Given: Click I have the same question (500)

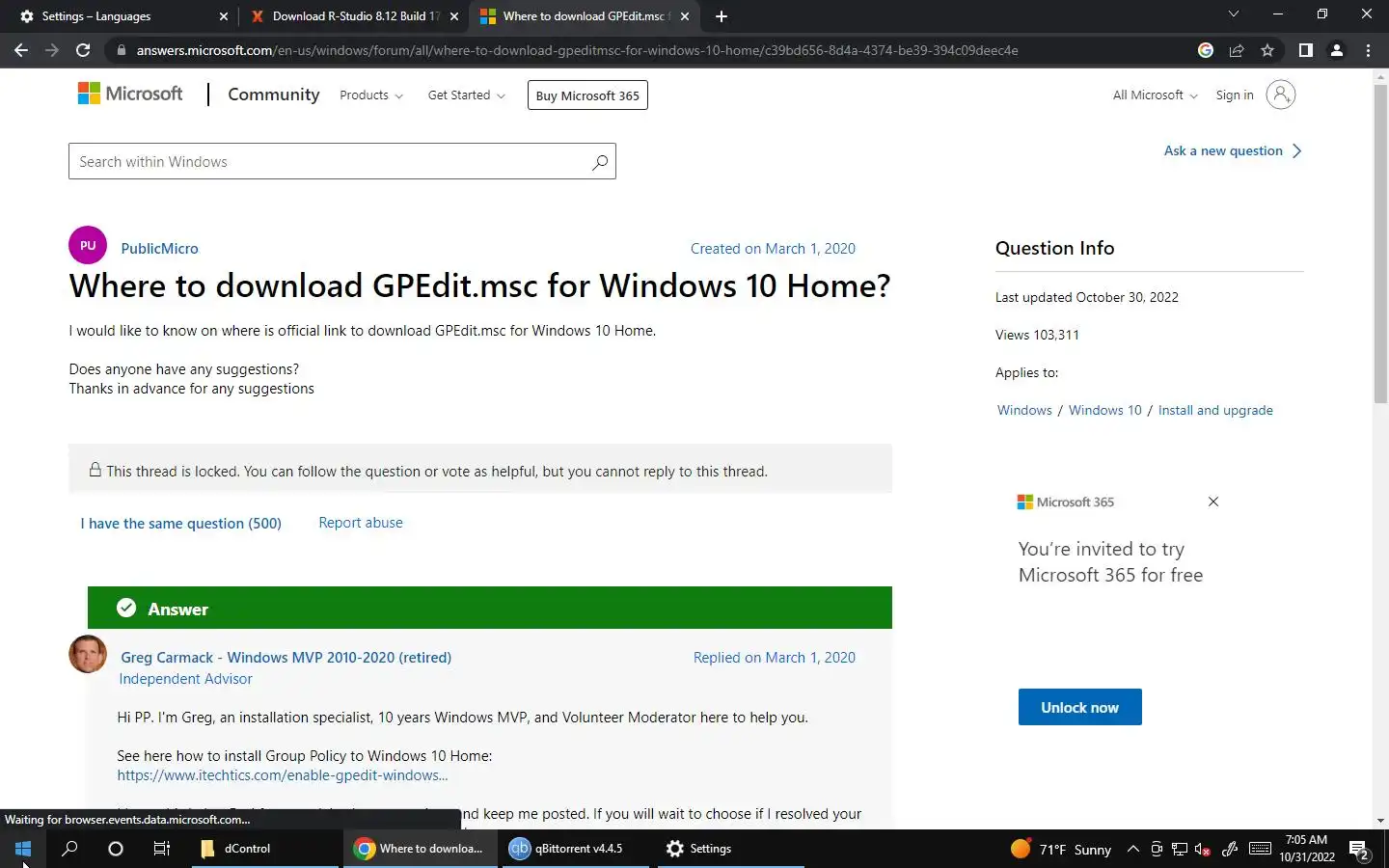Looking at the screenshot, I should pos(181,524).
